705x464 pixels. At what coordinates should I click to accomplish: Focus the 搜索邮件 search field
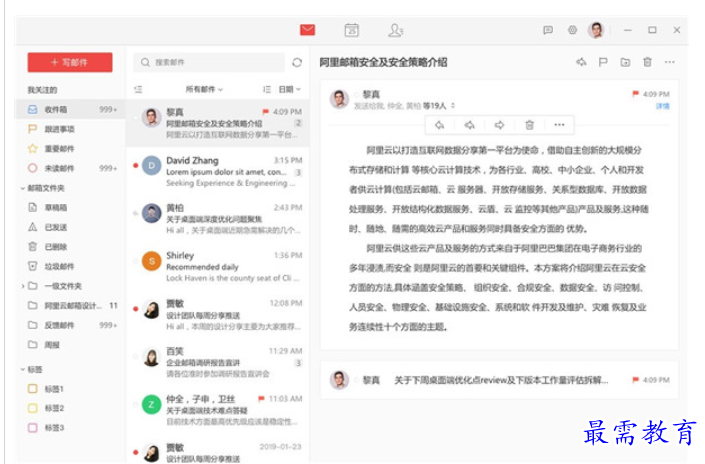coord(209,62)
